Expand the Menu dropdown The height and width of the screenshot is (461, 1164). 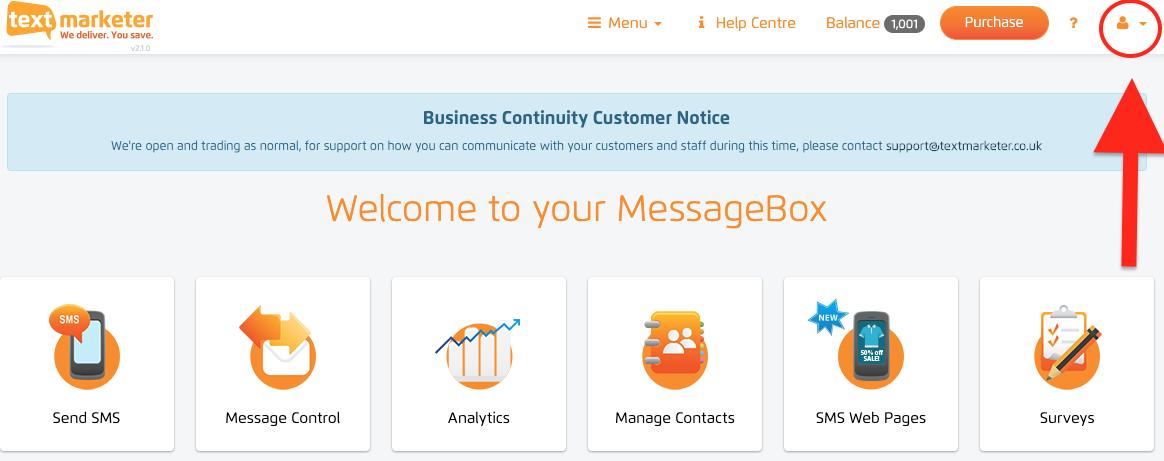[x=625, y=23]
